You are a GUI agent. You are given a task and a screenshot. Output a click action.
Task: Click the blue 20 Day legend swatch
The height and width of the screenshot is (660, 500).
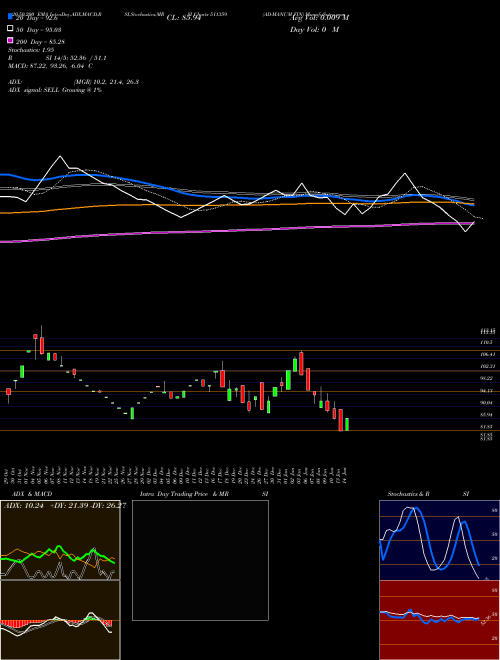(x=10, y=17)
